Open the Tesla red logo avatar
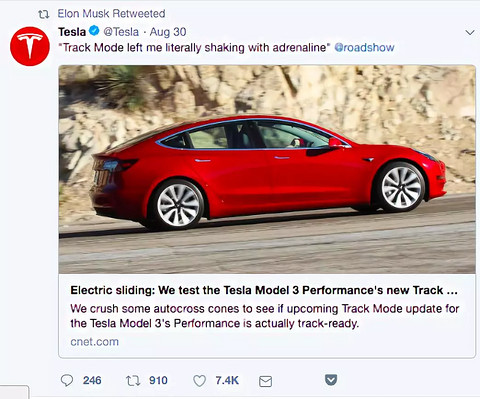Screen dimensions: 480x399 click(30, 46)
